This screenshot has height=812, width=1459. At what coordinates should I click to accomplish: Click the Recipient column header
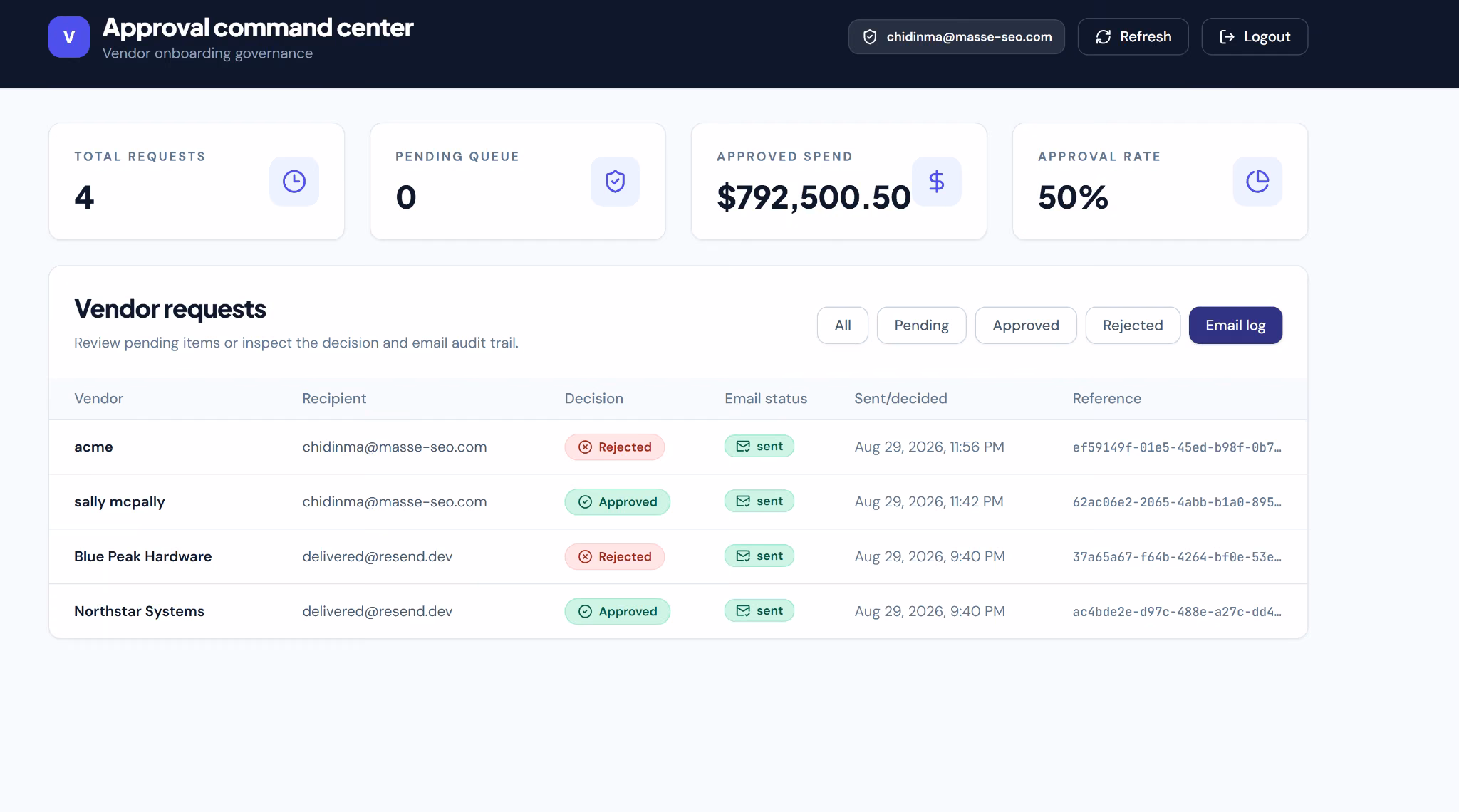click(334, 399)
